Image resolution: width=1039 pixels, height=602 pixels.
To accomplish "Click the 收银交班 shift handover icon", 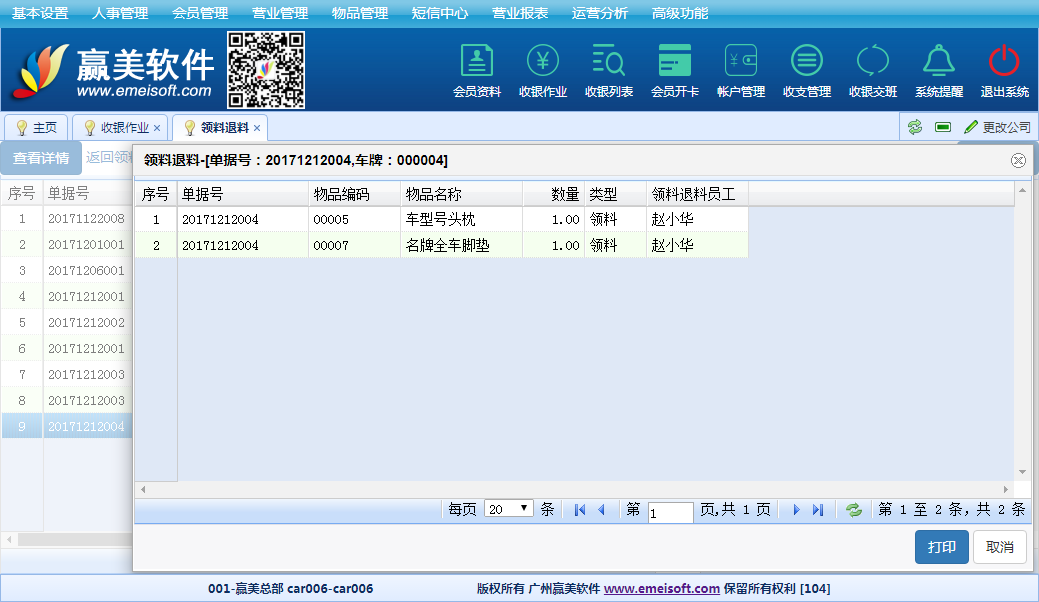I will tap(872, 62).
